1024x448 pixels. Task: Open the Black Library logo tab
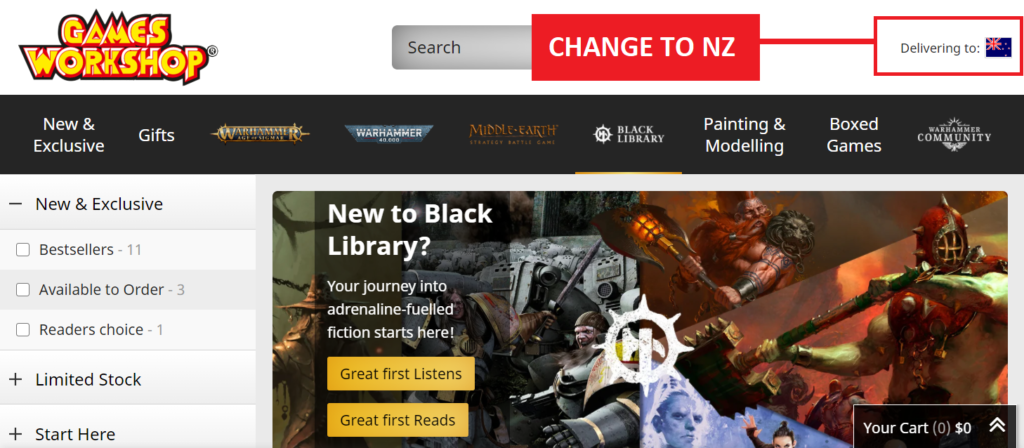point(628,135)
